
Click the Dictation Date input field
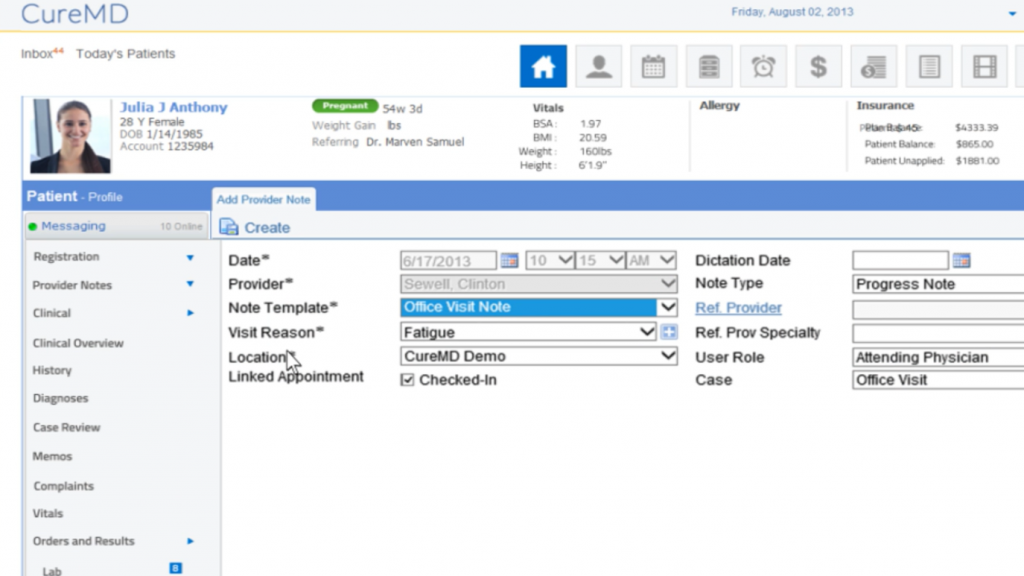pos(899,260)
